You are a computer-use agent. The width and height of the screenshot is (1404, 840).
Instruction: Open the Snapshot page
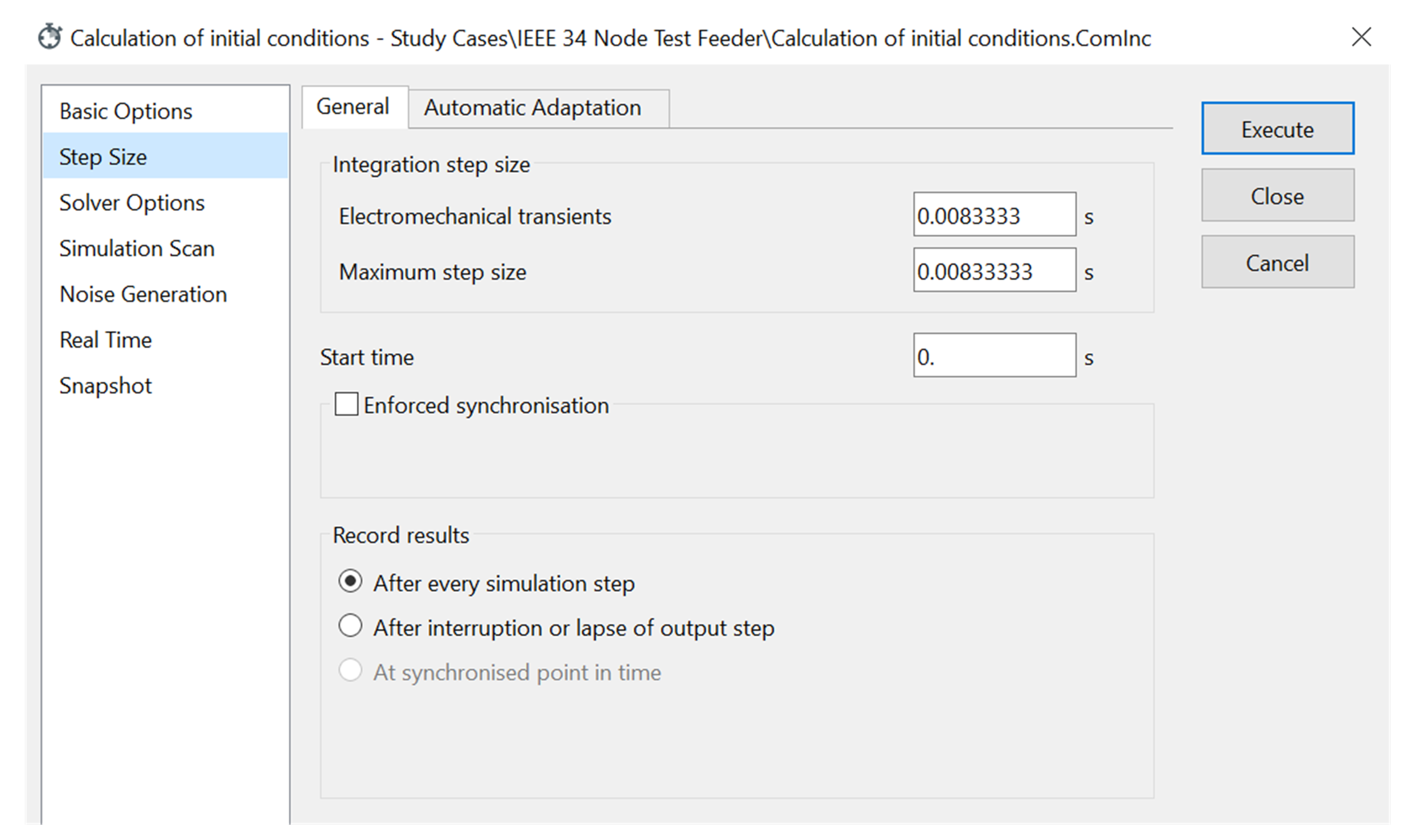pyautogui.click(x=105, y=386)
